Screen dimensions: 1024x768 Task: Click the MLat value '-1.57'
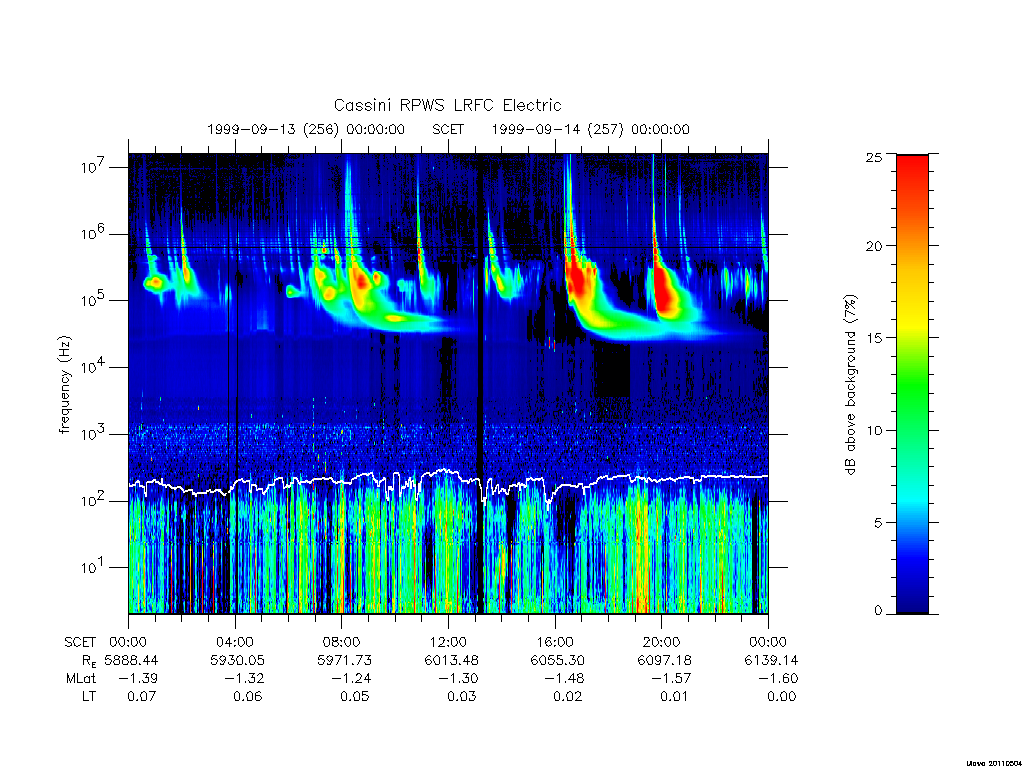[671, 679]
